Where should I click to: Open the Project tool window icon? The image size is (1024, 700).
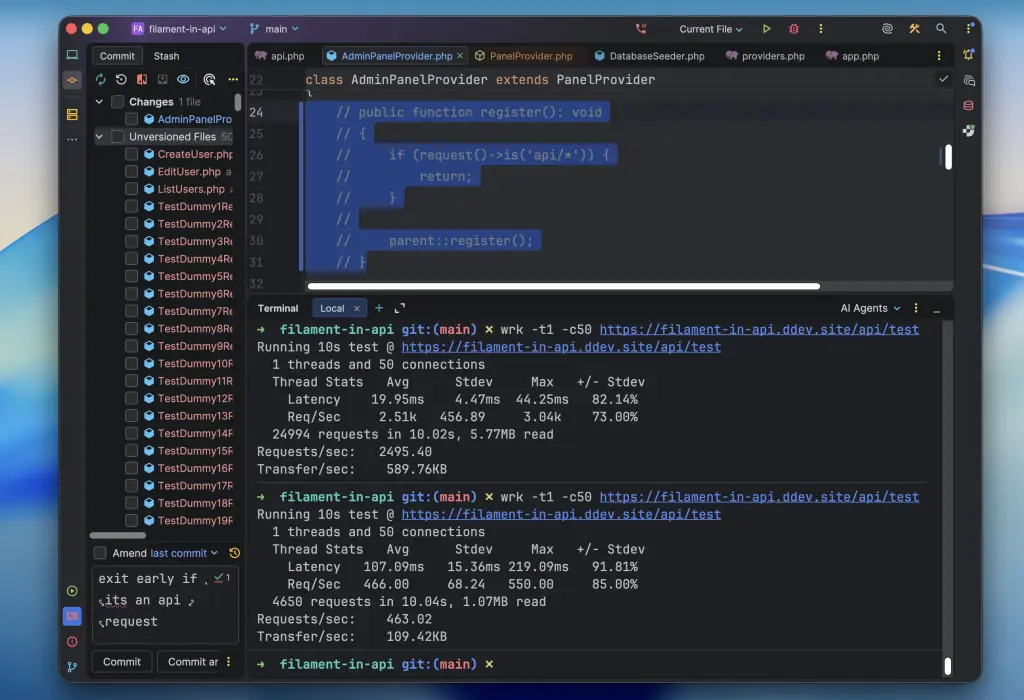[72, 55]
